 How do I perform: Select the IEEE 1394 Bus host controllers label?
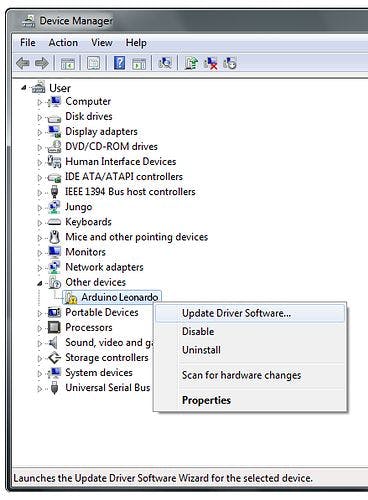(130, 192)
